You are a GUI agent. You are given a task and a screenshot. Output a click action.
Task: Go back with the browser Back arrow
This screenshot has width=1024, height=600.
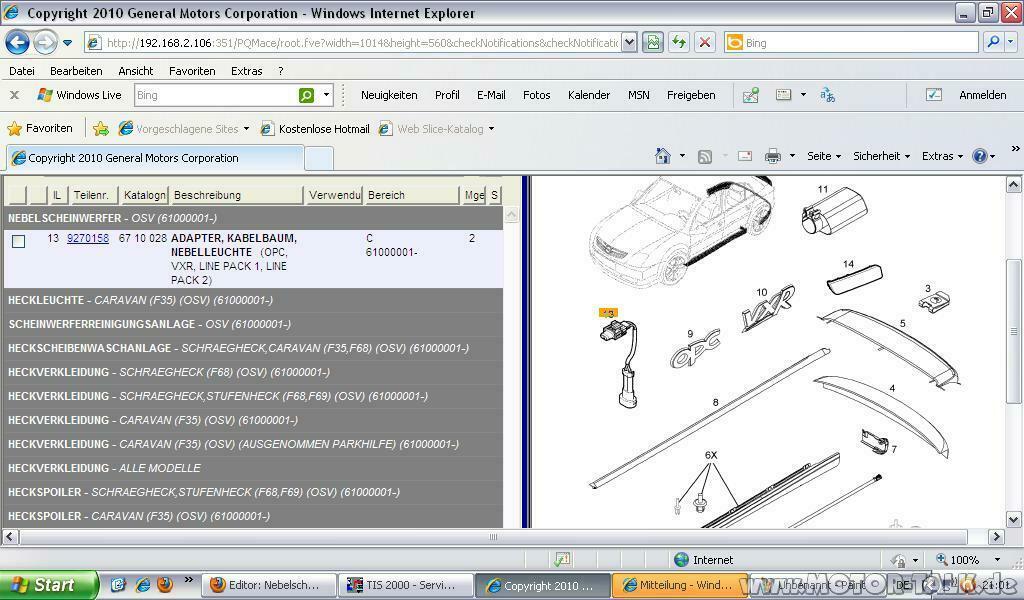[x=18, y=43]
